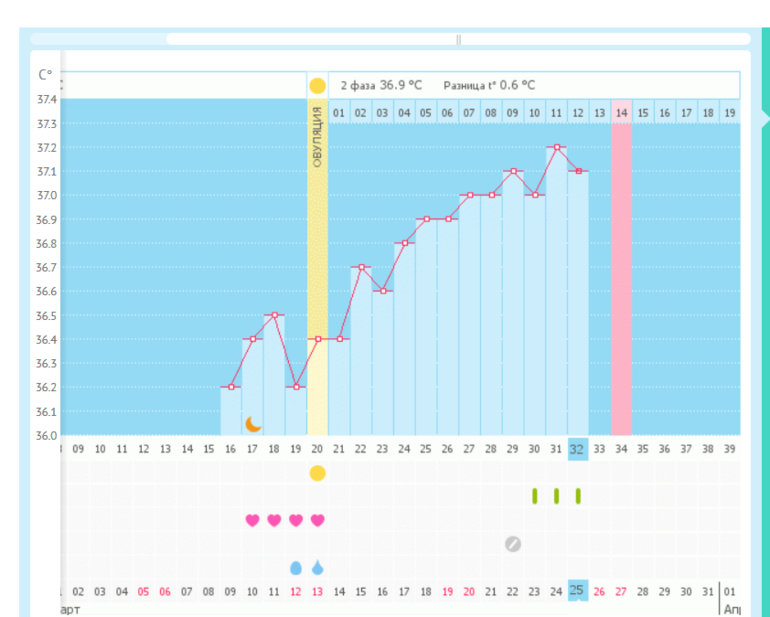Screen dimensions: 770x617
Task: Click the light blue drop above date 12
Action: (x=295, y=567)
